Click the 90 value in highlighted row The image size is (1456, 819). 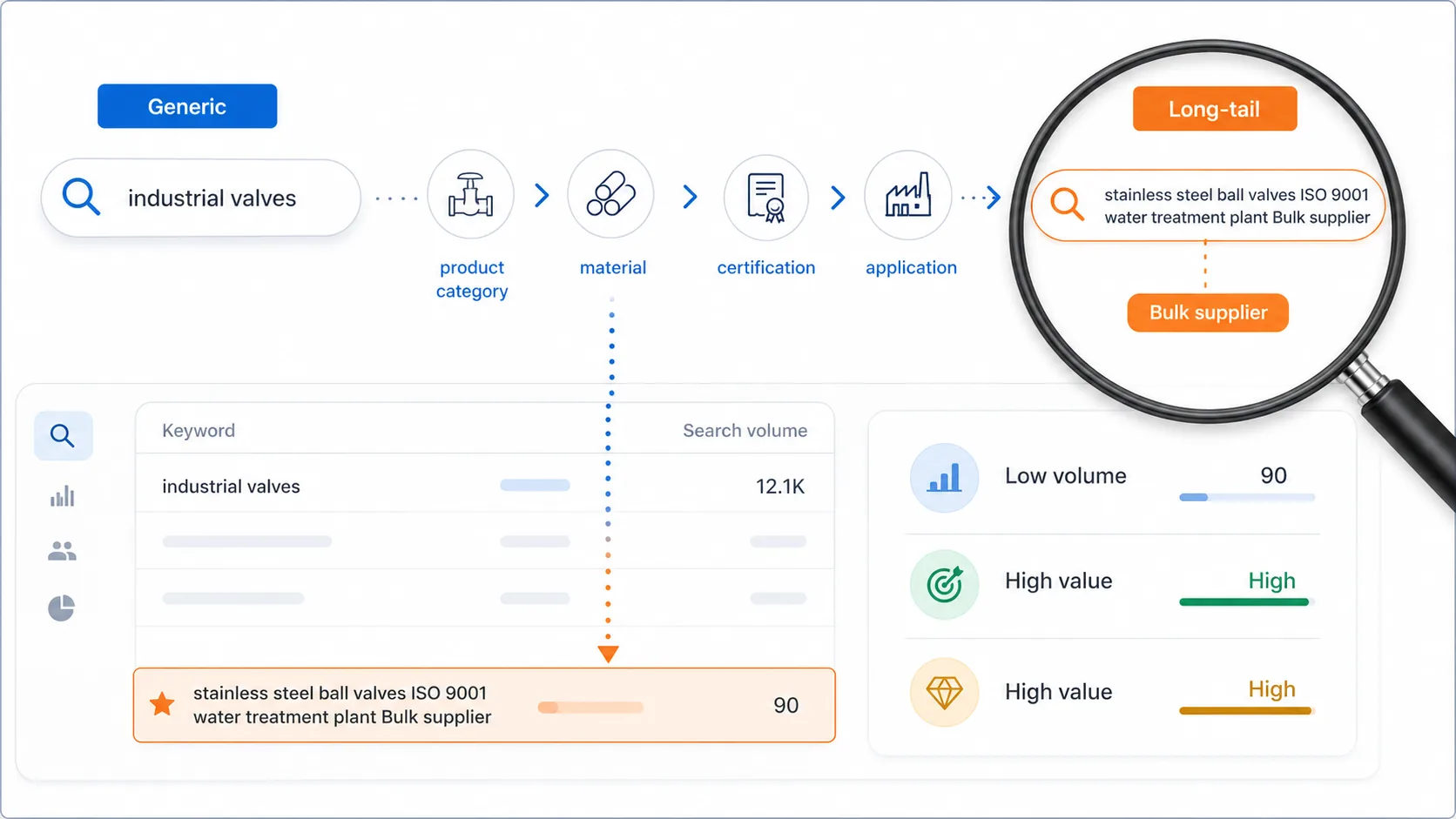[x=785, y=705]
